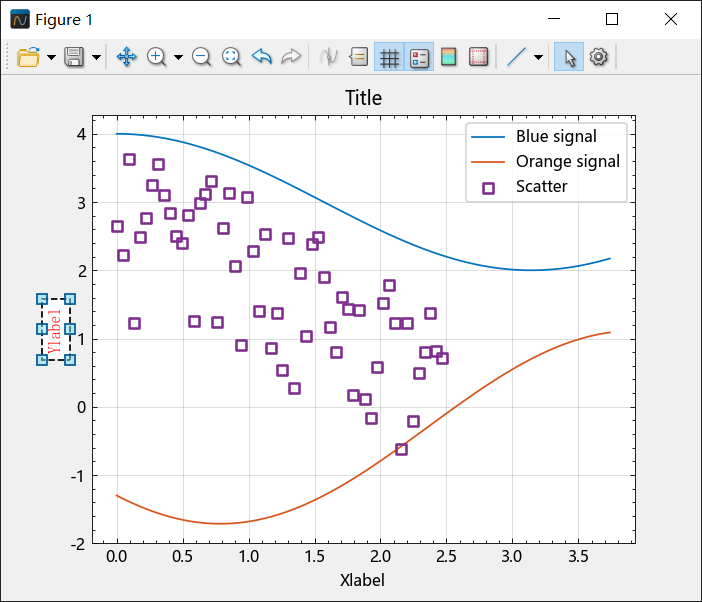The width and height of the screenshot is (702, 602).
Task: Open file with the folder icon
Action: pos(28,57)
